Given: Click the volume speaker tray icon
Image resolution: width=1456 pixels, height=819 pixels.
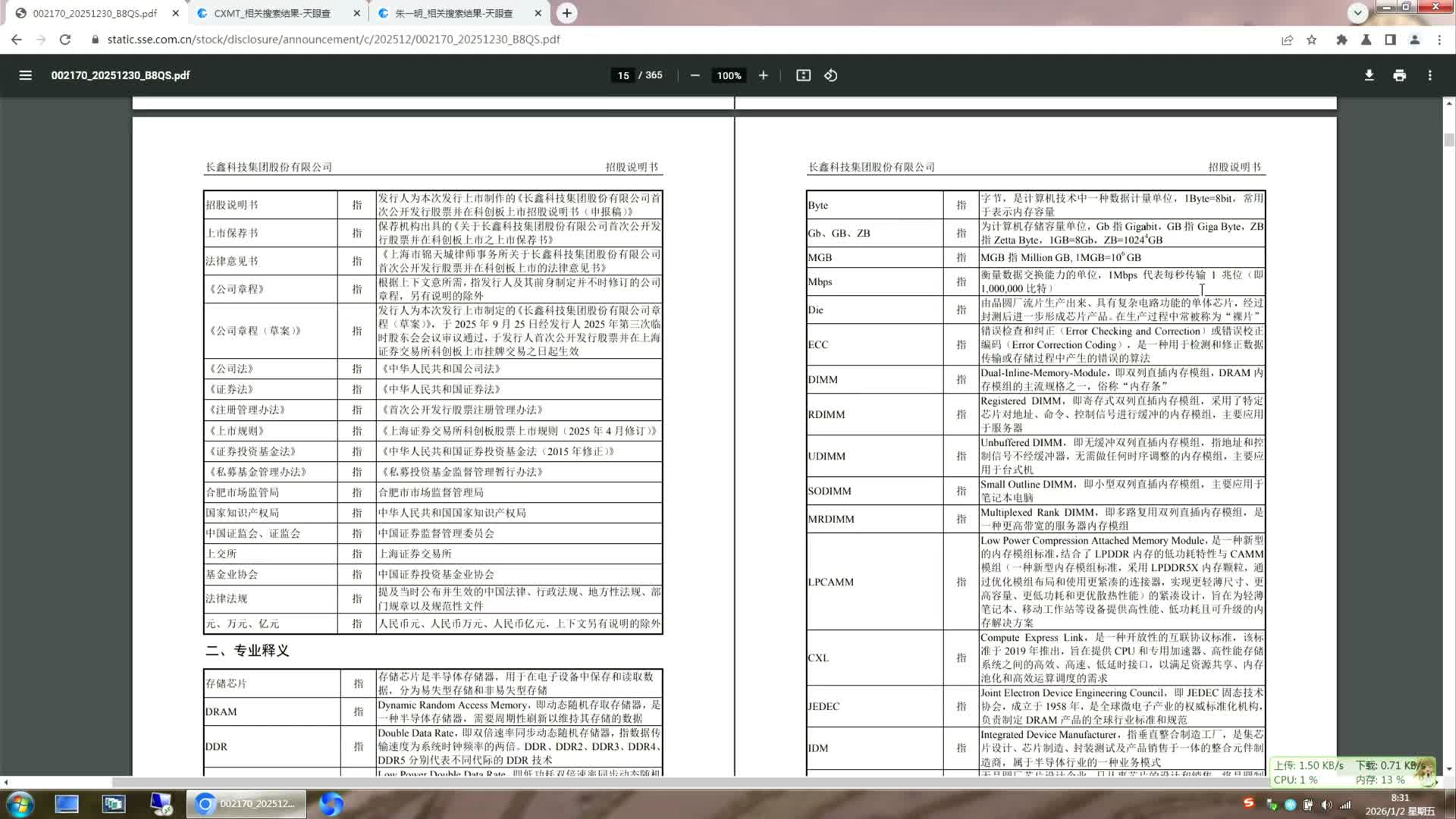Looking at the screenshot, I should (1326, 805).
